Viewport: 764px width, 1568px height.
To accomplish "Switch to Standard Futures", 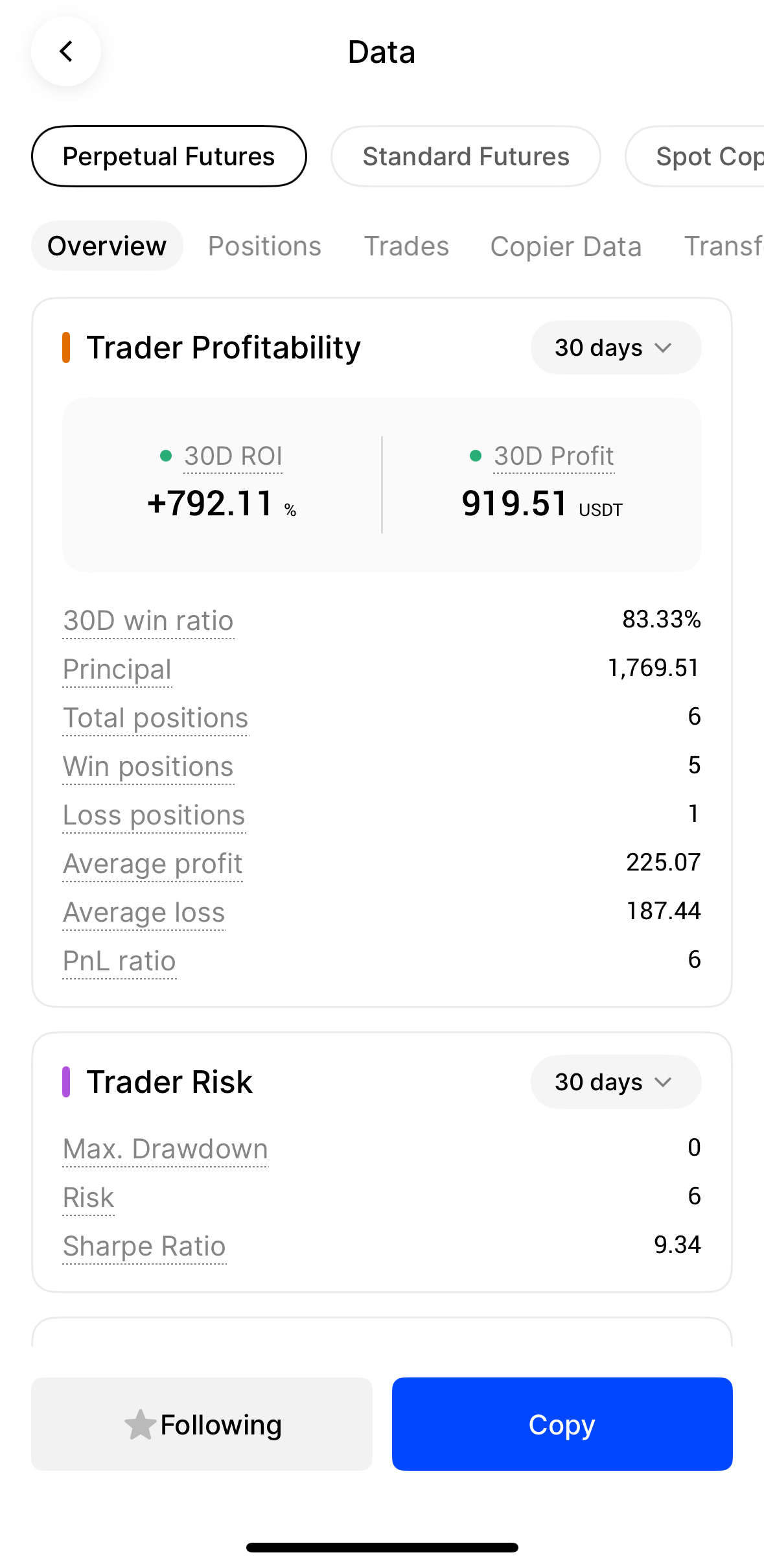I will pyautogui.click(x=465, y=156).
